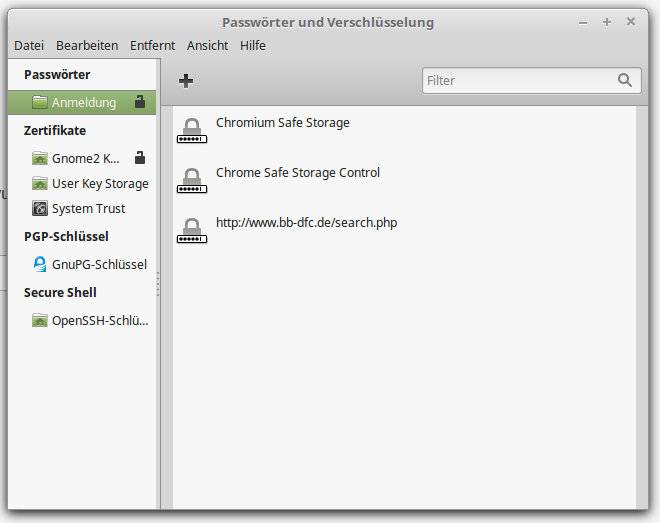Open the Hilfe menu
660x523 pixels.
point(253,45)
